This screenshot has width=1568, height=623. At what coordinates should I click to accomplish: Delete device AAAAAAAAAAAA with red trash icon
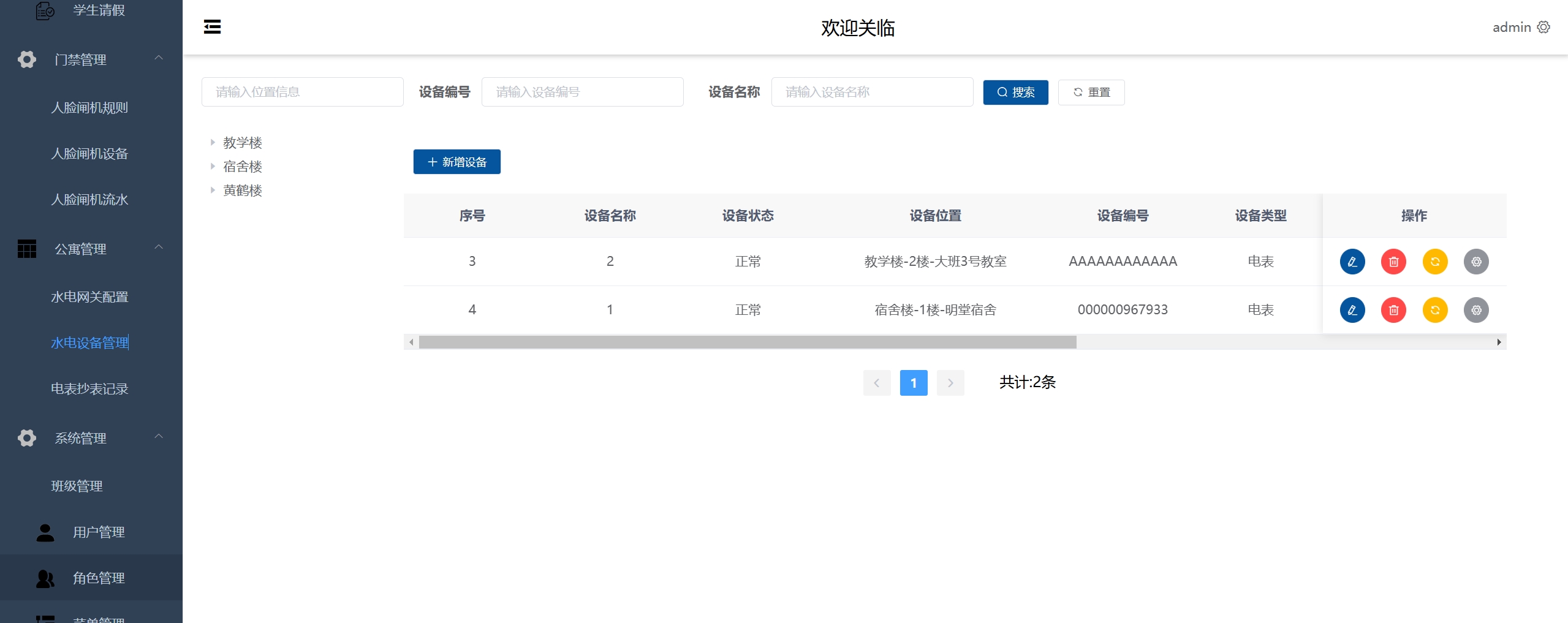coord(1393,262)
